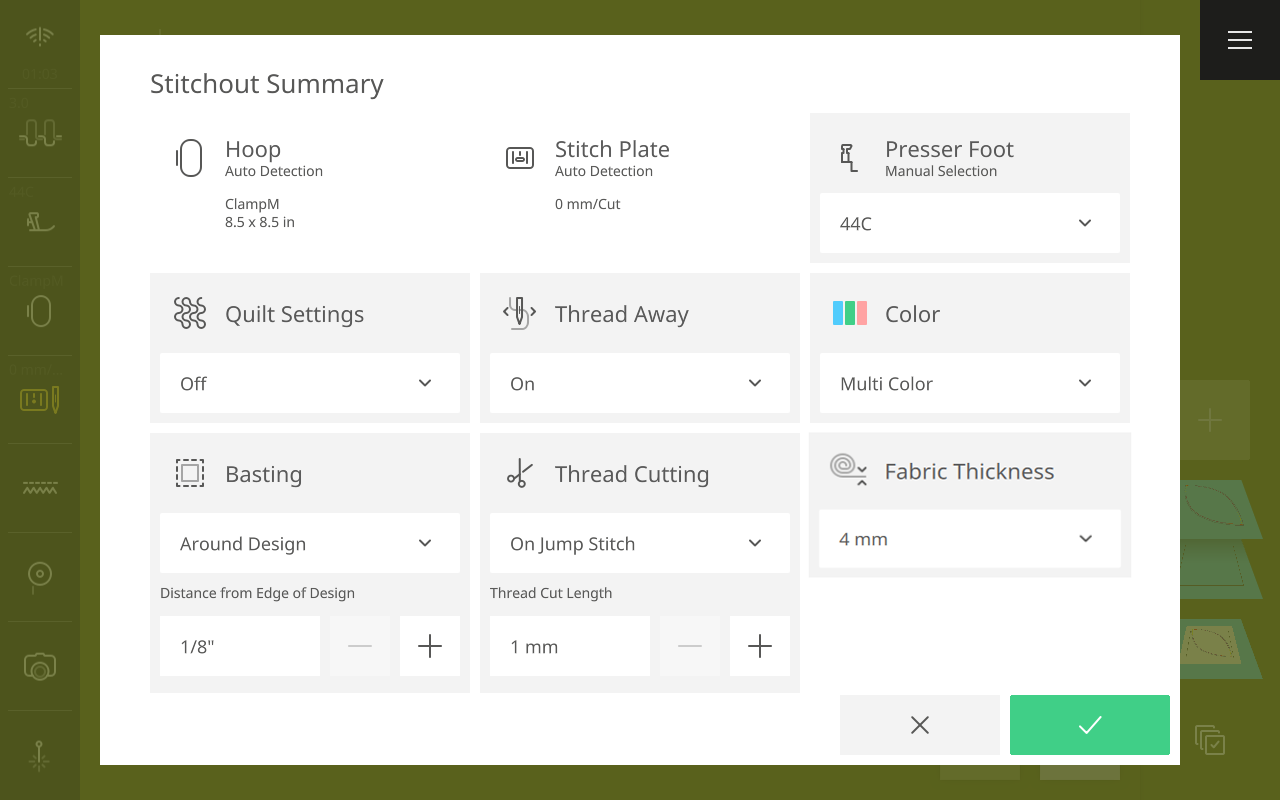Viewport: 1280px width, 800px height.
Task: Increase Distance from Edge of Design
Action: click(x=430, y=646)
